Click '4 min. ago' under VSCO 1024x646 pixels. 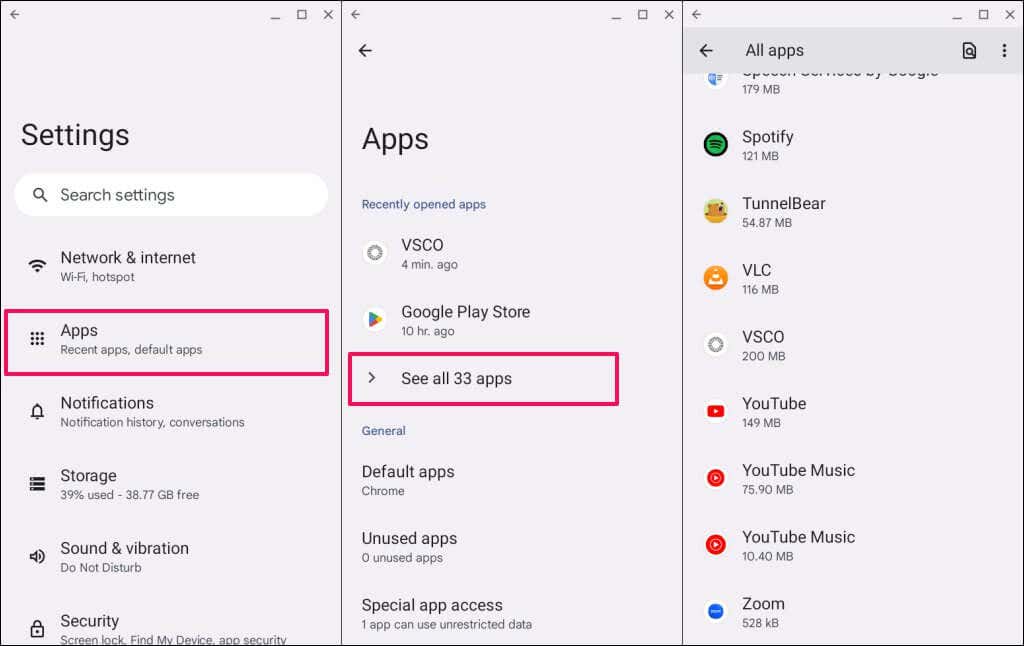click(x=429, y=265)
